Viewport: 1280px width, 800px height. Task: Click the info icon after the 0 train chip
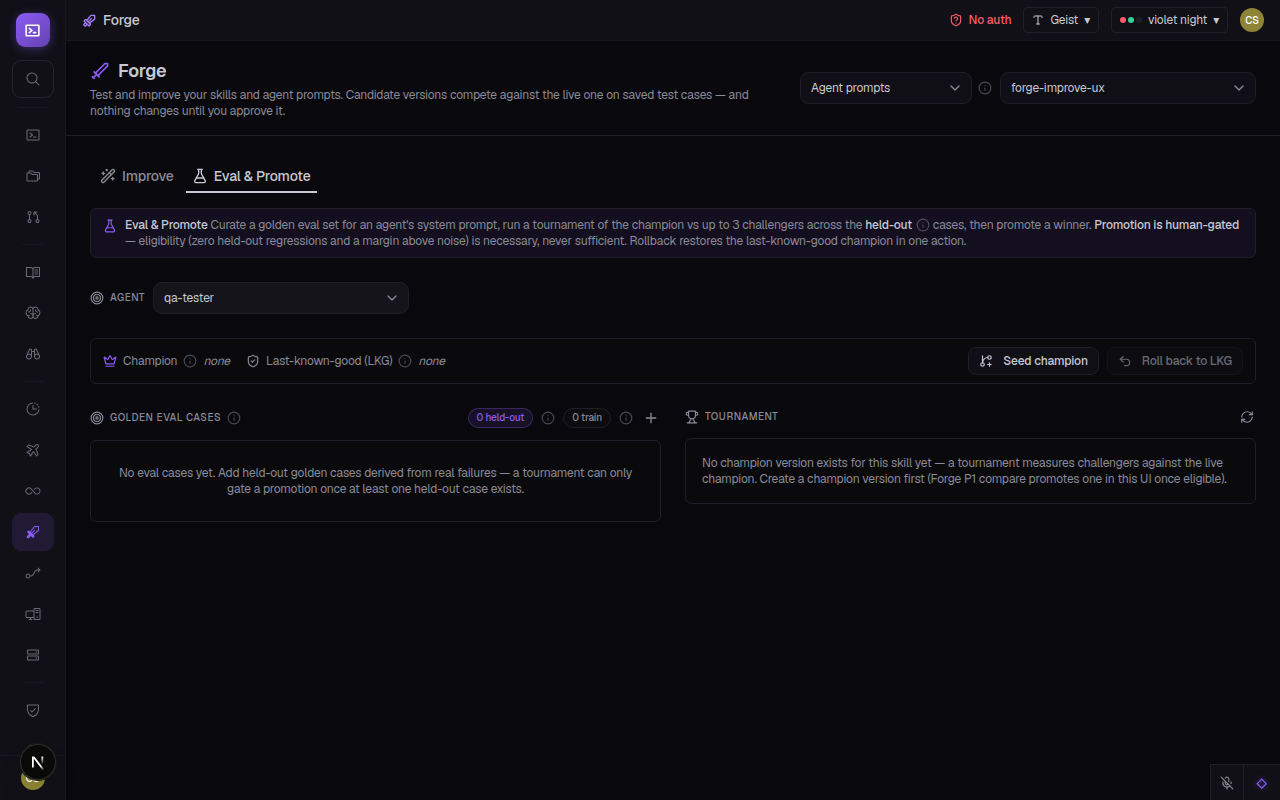(626, 418)
